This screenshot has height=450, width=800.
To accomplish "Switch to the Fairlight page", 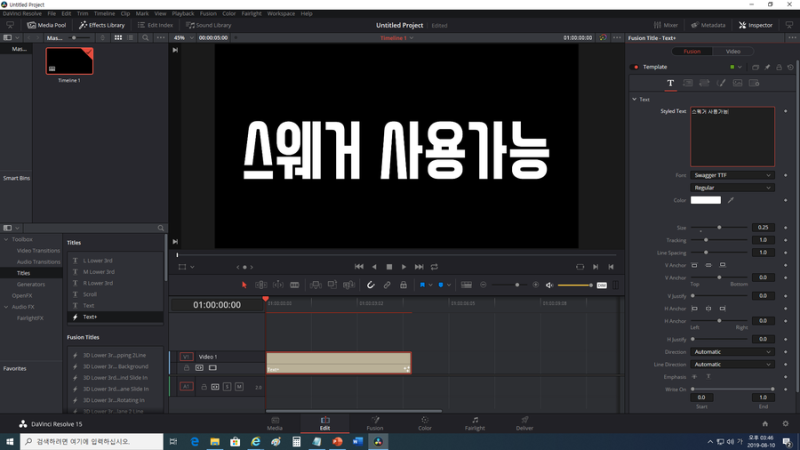I will 474,423.
